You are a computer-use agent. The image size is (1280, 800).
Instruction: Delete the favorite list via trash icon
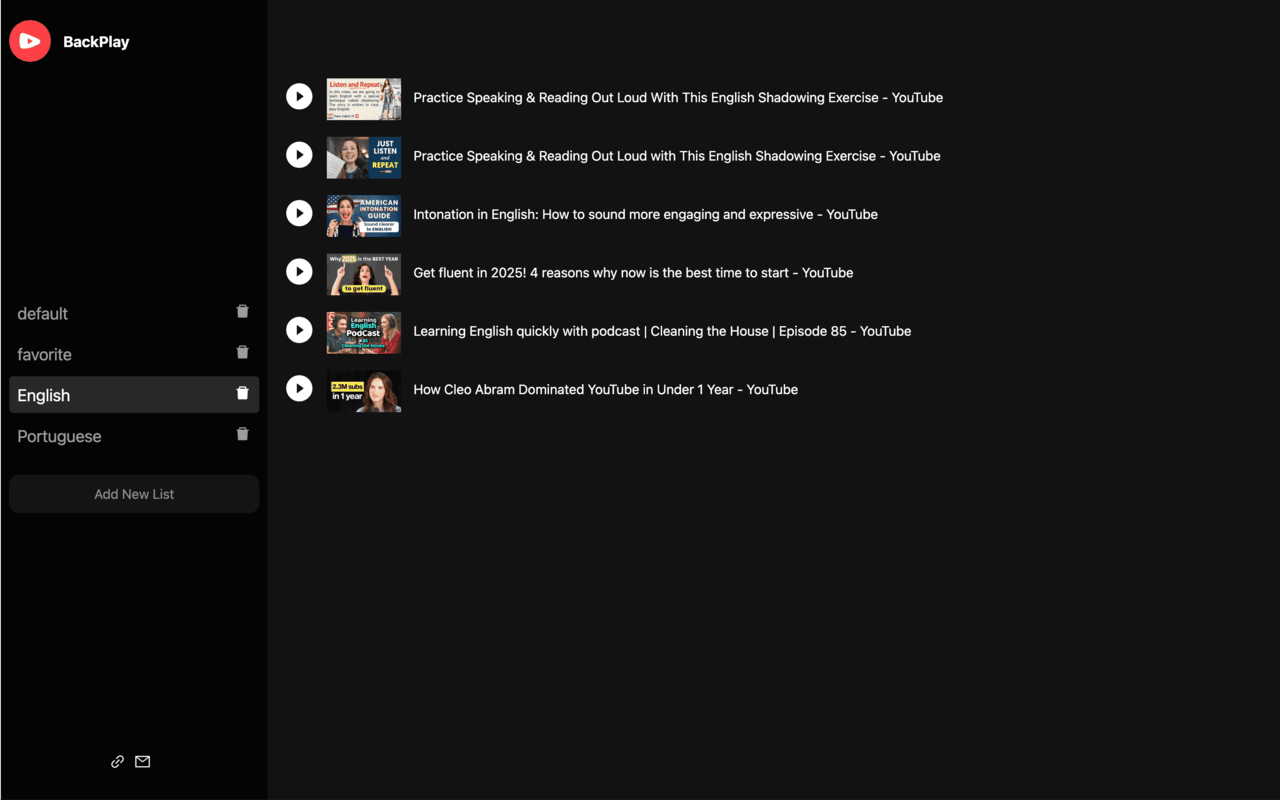(242, 353)
